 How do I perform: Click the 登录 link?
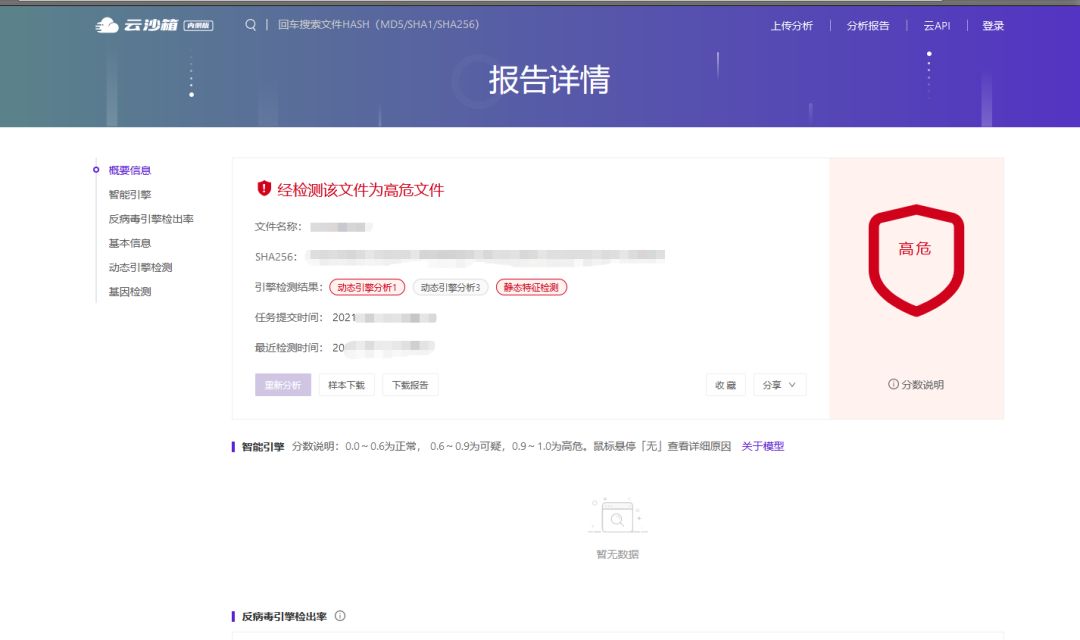pyautogui.click(x=993, y=25)
